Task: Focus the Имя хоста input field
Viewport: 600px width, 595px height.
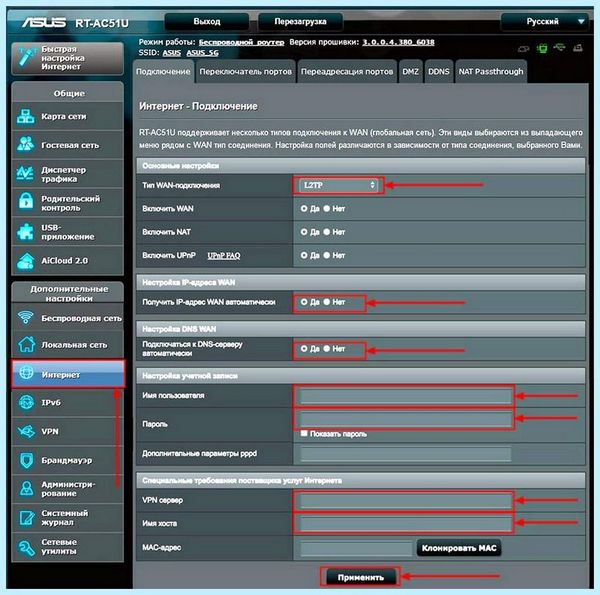Action: (406, 524)
